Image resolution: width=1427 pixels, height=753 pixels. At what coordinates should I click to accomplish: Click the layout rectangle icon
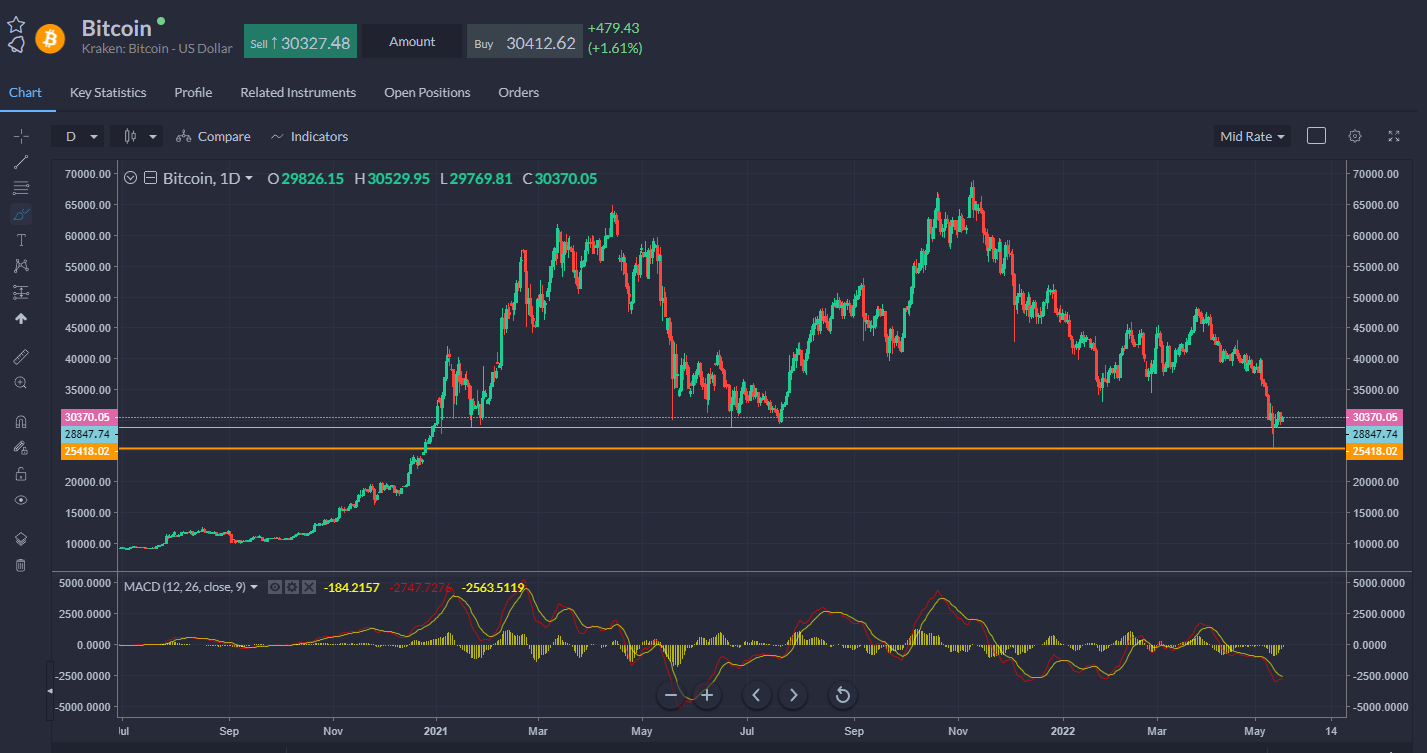coord(1317,136)
